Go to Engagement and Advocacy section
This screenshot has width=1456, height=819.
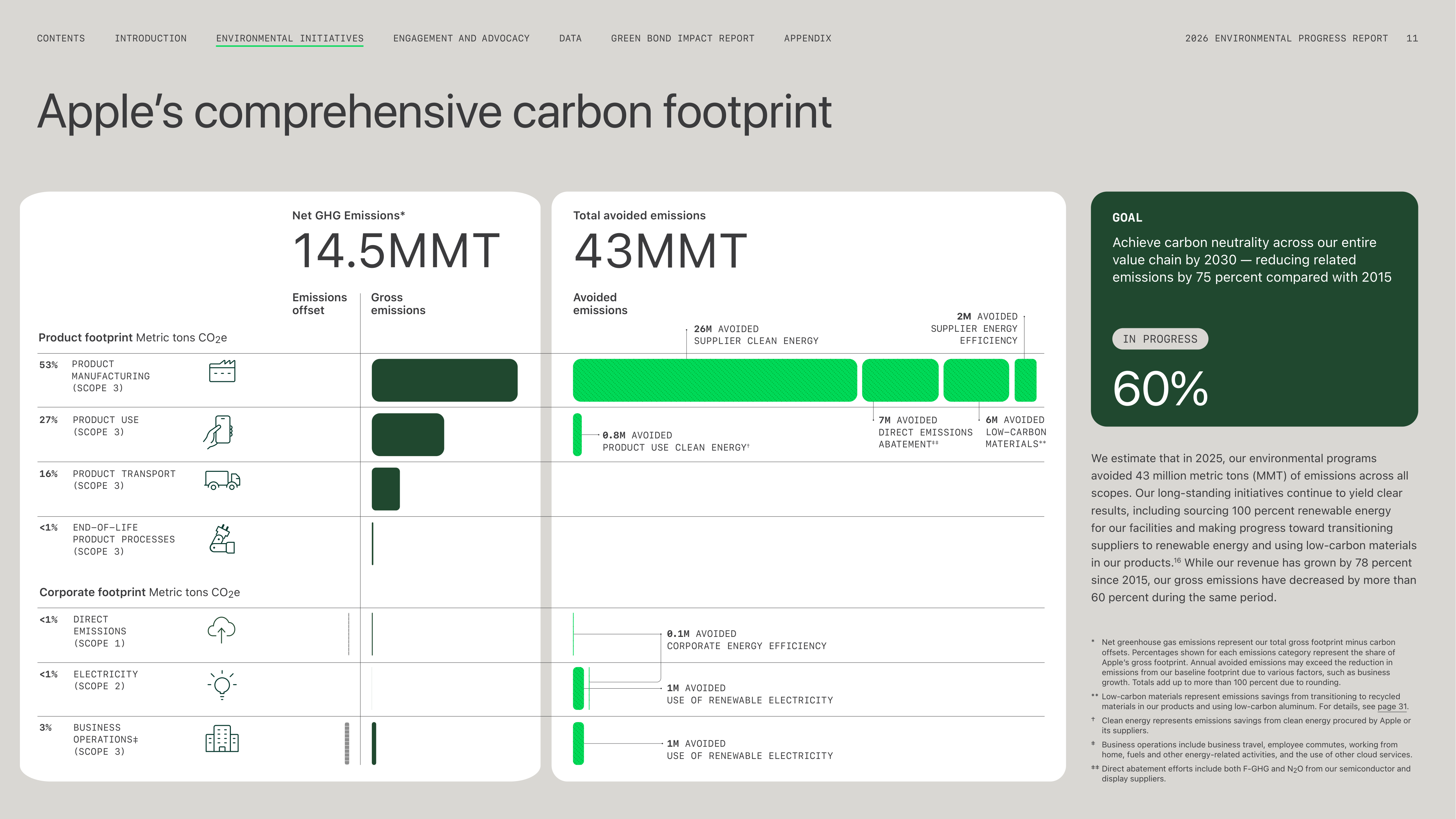[x=461, y=39]
